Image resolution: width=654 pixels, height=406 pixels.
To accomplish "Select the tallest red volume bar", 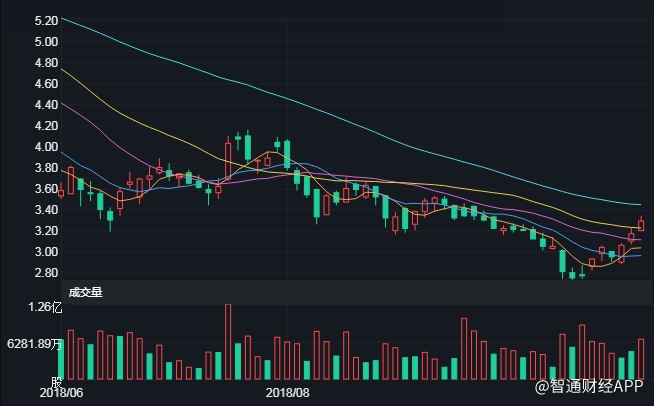I will click(x=228, y=340).
